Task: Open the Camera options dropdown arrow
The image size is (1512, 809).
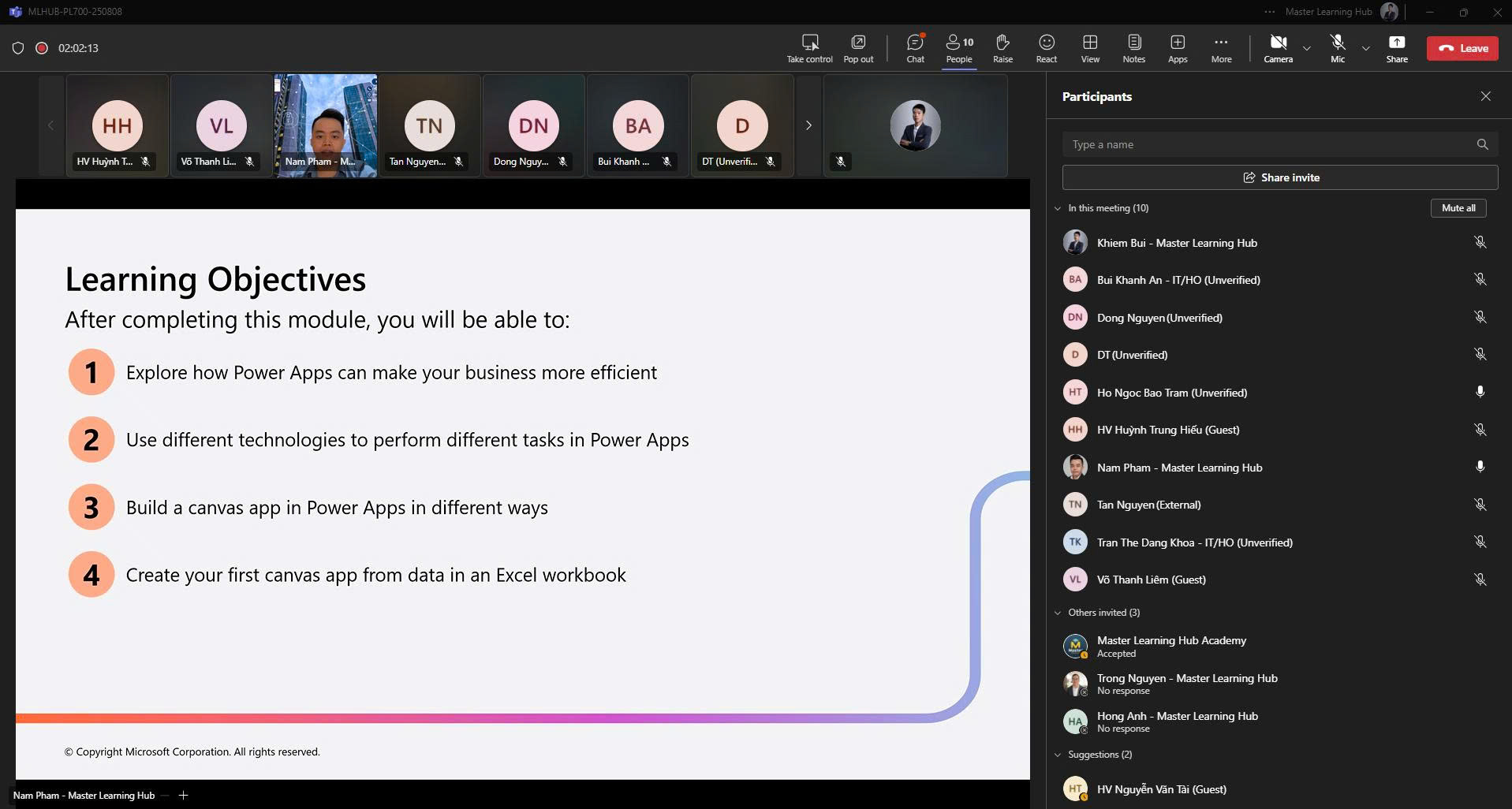Action: coord(1307,48)
